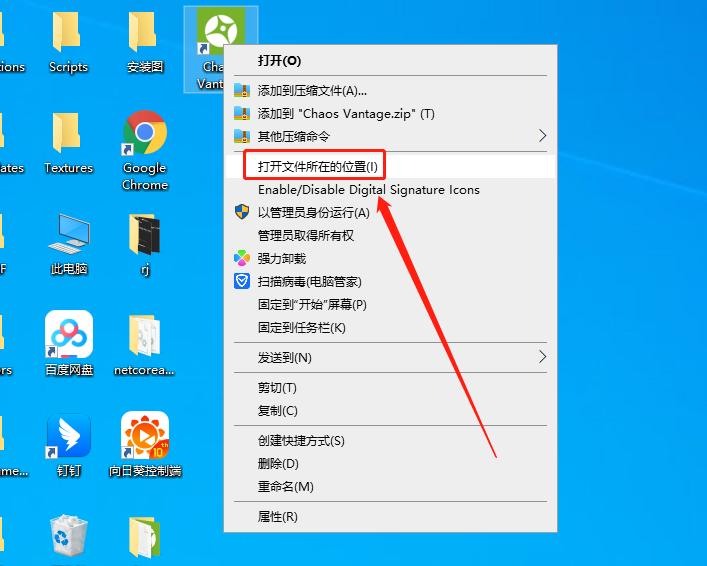Select the Google Chrome desktop icon
The image size is (707, 566).
pos(145,133)
